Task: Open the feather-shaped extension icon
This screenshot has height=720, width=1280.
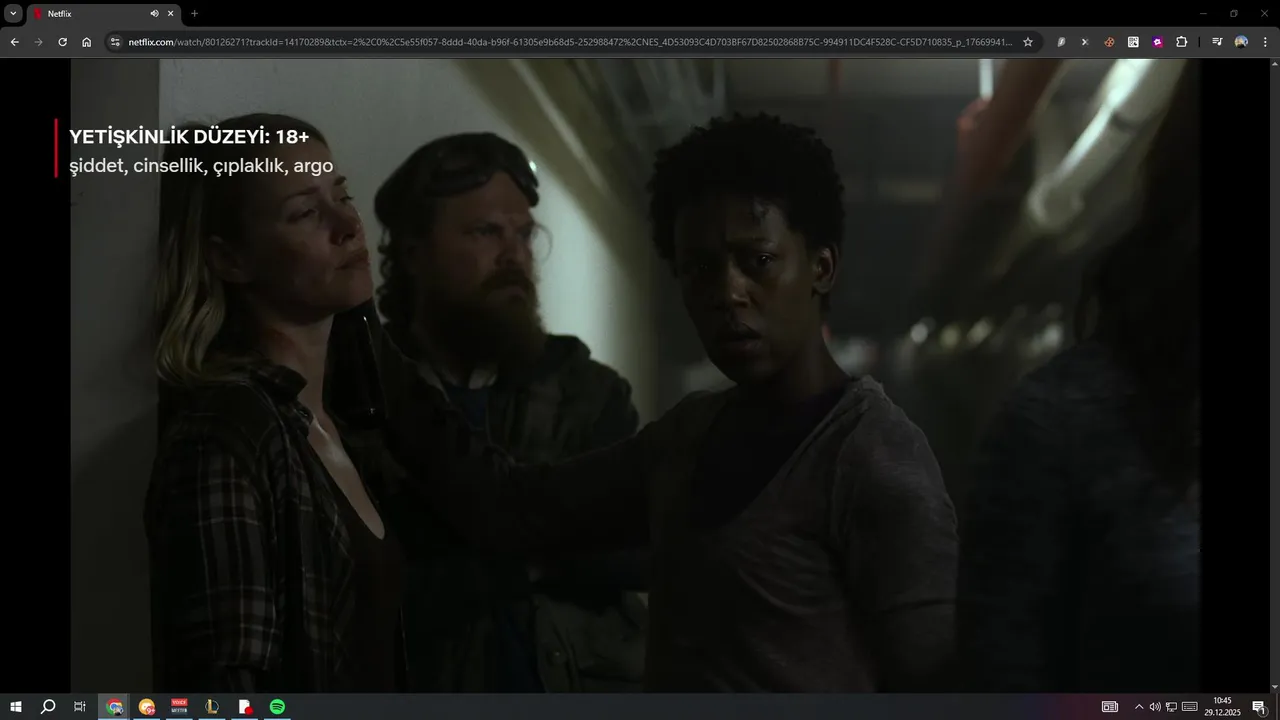Action: click(1061, 42)
